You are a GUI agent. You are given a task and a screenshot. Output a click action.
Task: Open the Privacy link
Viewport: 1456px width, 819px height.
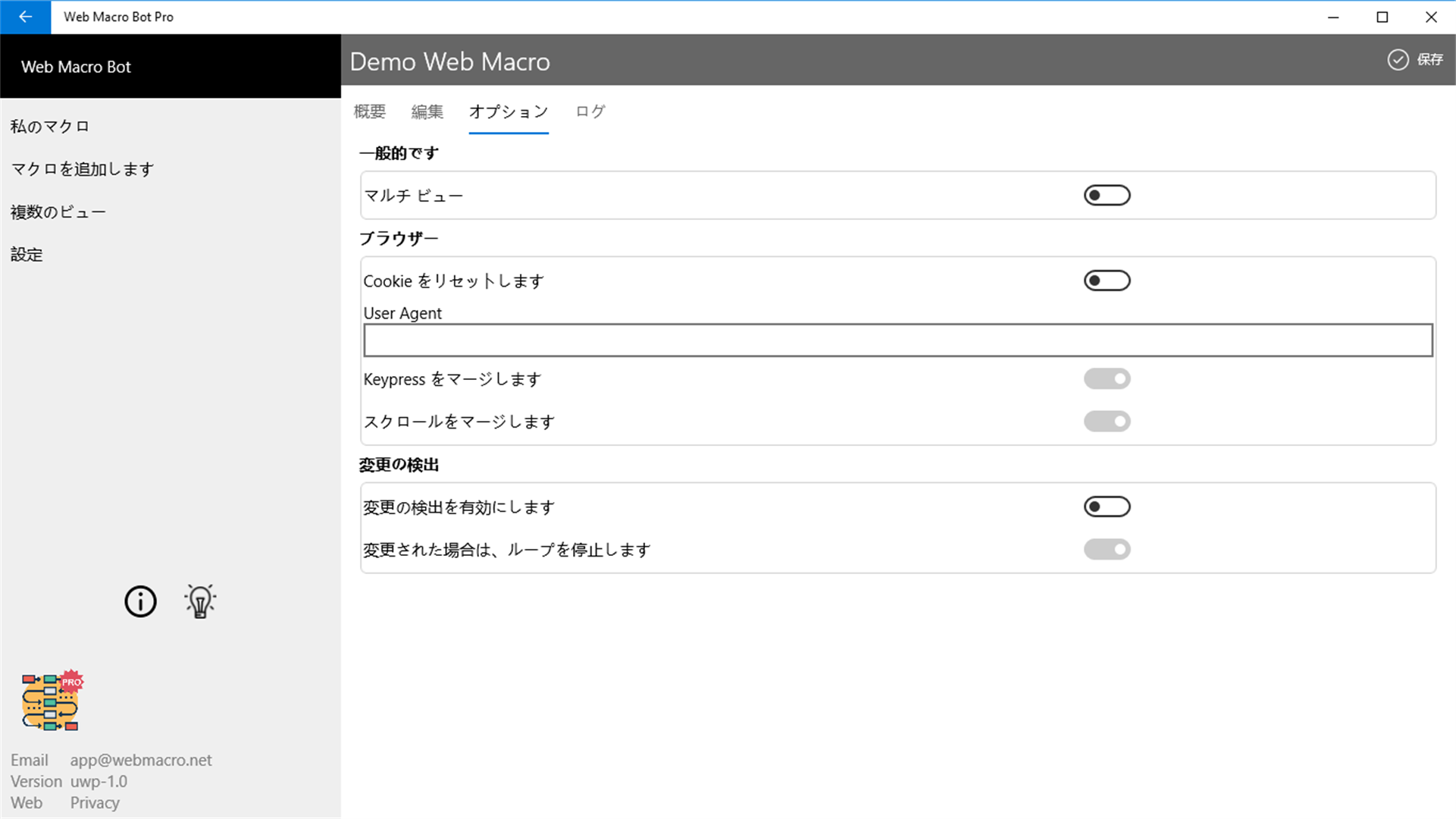click(x=95, y=802)
